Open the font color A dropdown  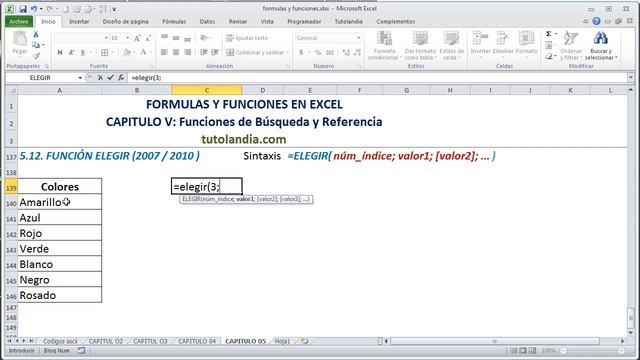[x=151, y=52]
